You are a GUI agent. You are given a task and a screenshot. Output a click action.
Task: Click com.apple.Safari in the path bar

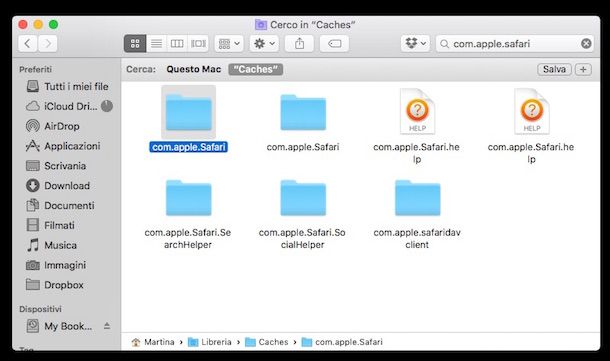coord(342,342)
